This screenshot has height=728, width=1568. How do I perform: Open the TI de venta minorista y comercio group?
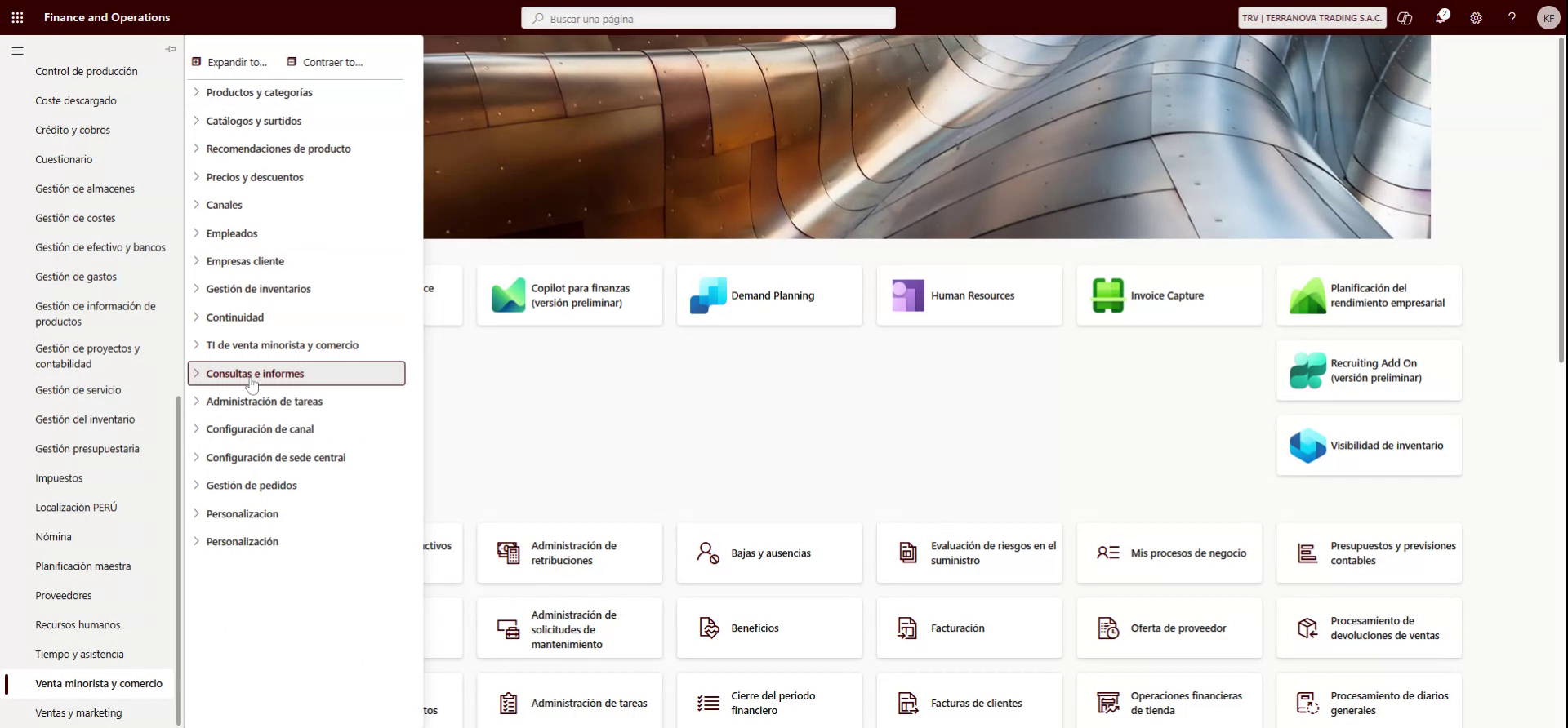point(283,345)
